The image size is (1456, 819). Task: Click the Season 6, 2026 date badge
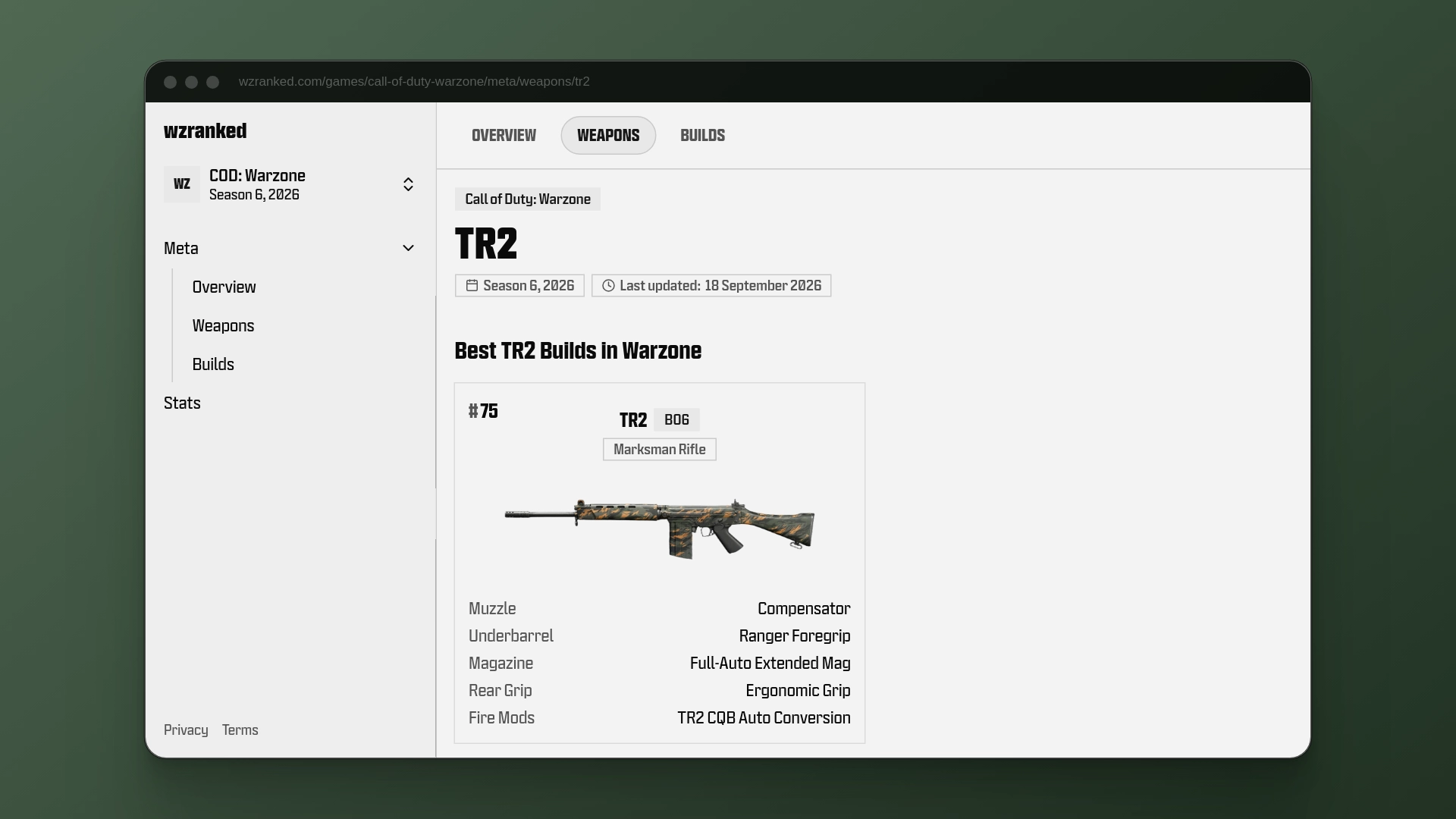click(519, 285)
